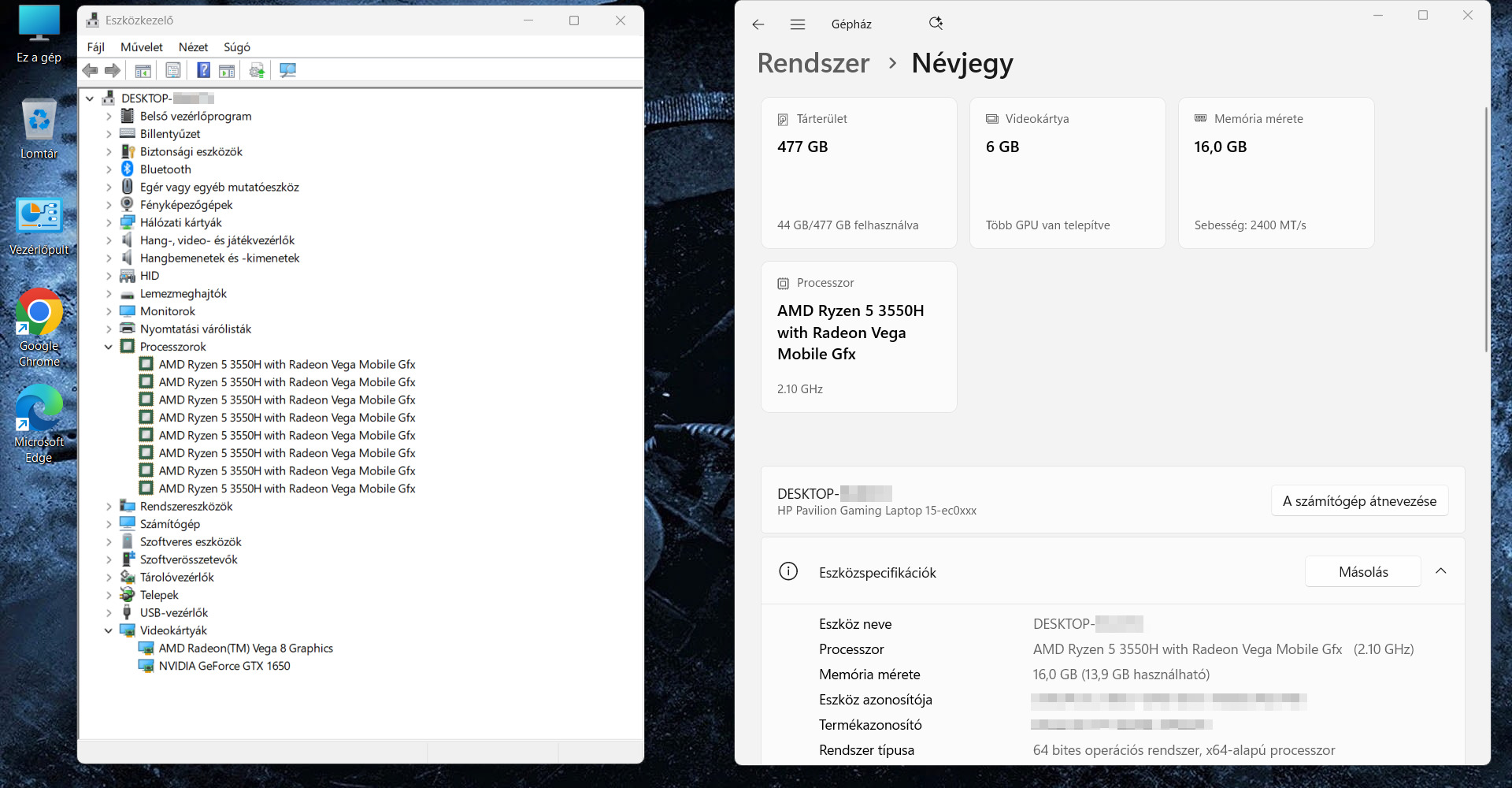
Task: Select the Szoftveres eszközök tree row
Action: pos(191,542)
